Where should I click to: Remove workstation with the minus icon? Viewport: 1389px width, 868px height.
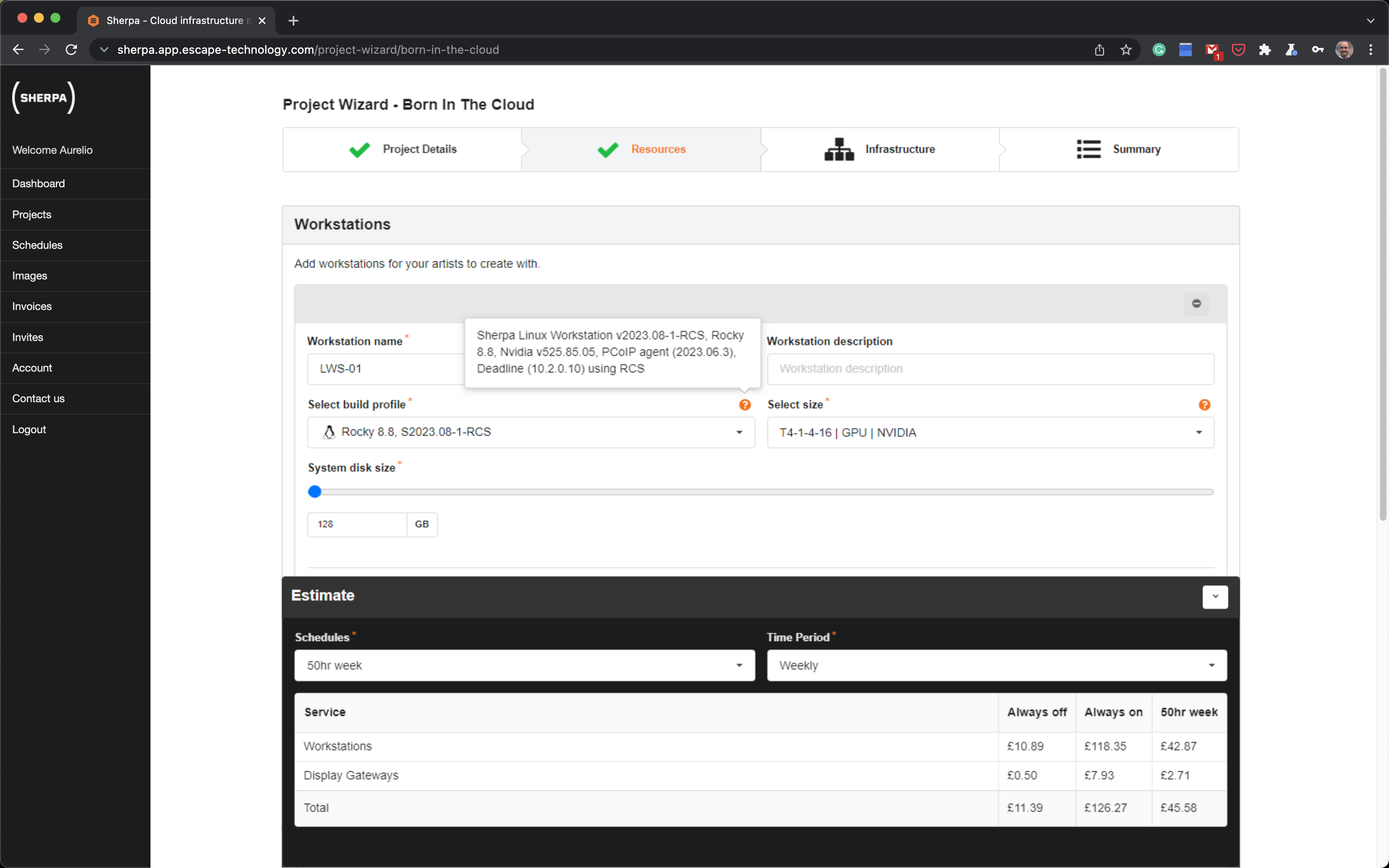pos(1196,303)
